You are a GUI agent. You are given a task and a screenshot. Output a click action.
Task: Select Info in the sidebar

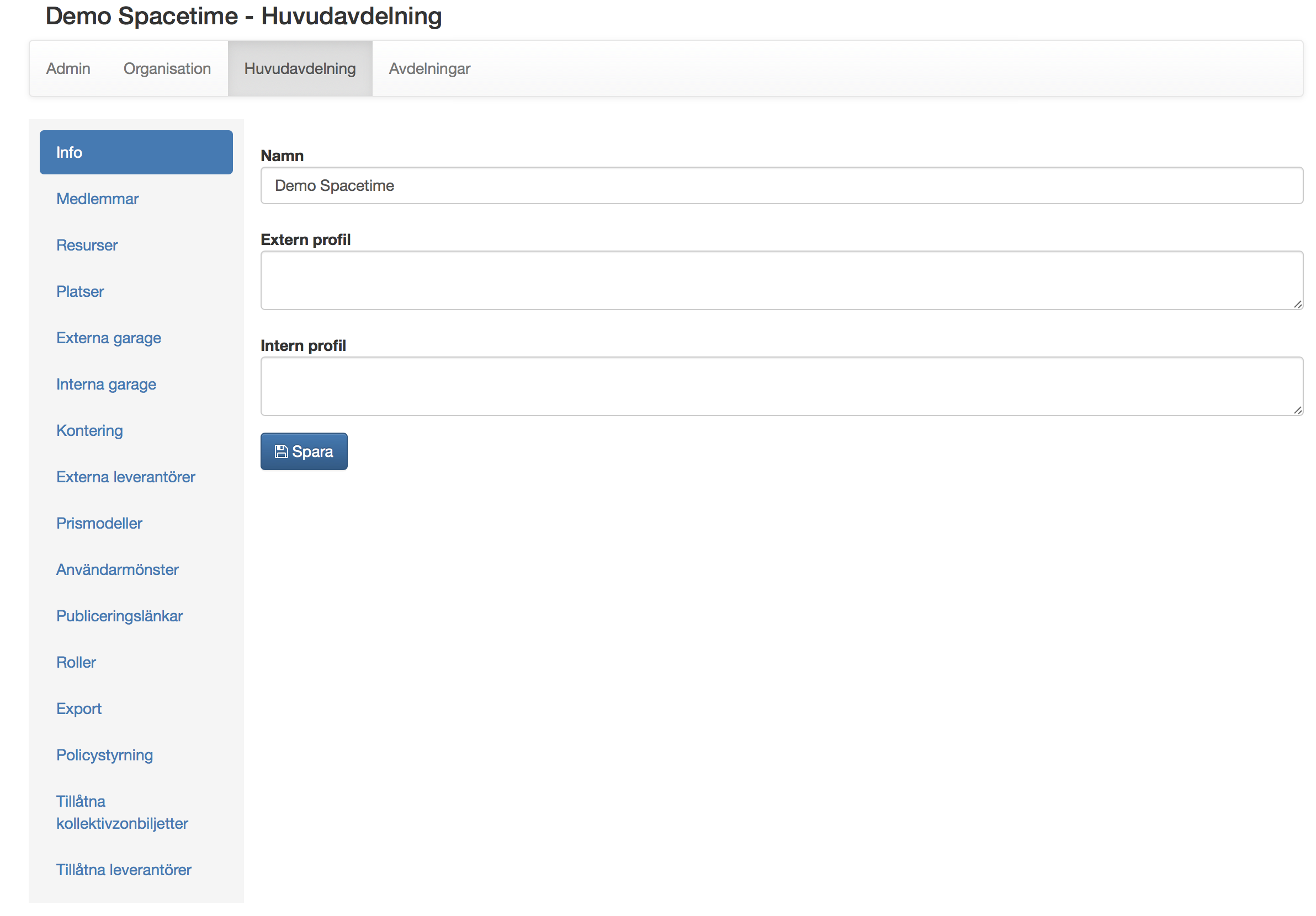[x=136, y=152]
